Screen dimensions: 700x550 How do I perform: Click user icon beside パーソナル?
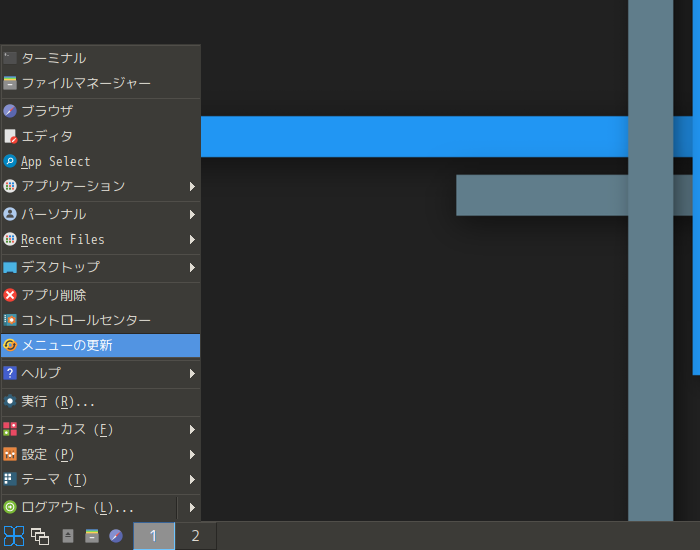[x=10, y=214]
